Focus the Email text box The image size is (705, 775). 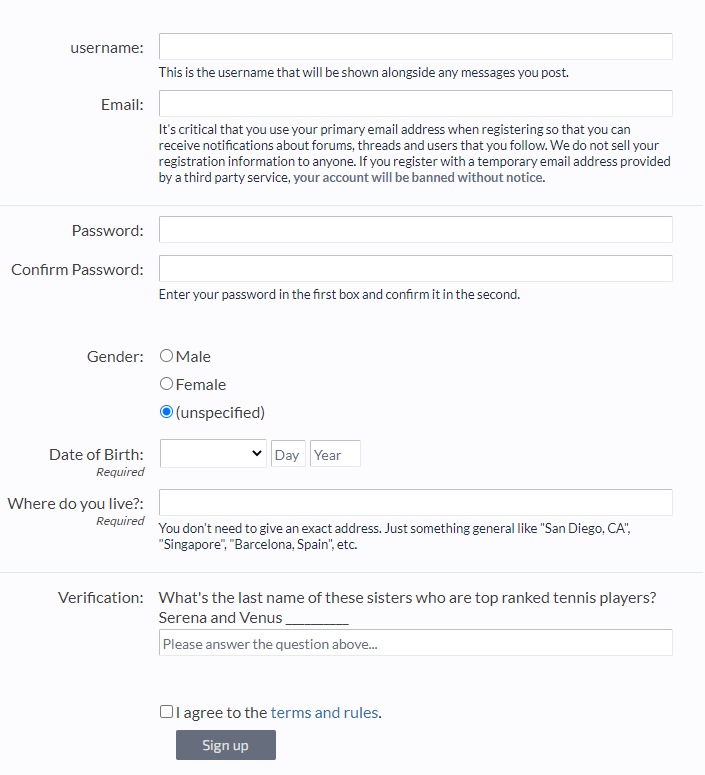click(415, 104)
